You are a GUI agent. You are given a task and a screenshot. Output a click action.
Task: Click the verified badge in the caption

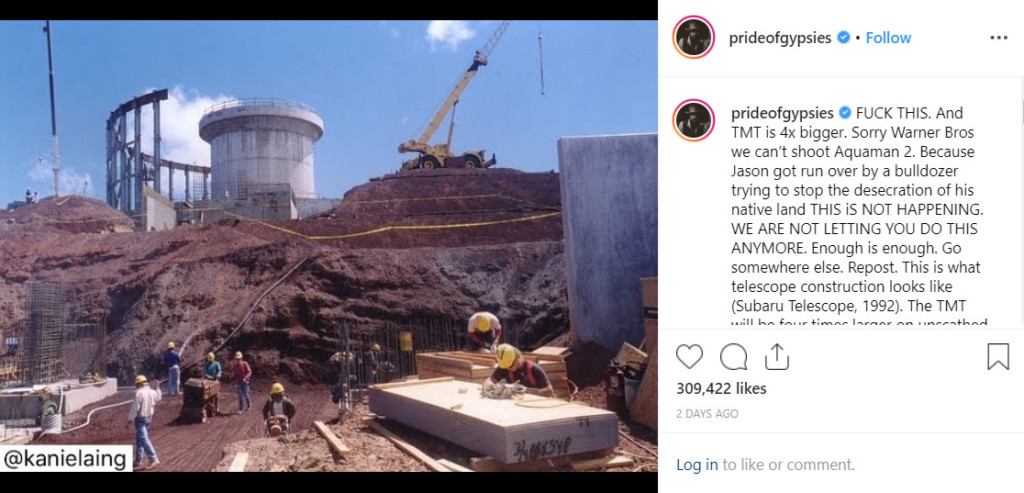[846, 113]
